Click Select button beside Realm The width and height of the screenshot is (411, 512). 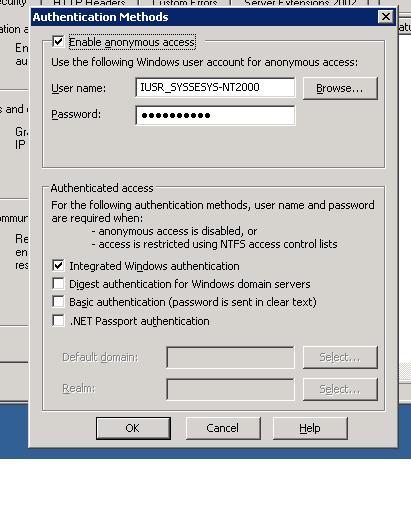point(340,389)
